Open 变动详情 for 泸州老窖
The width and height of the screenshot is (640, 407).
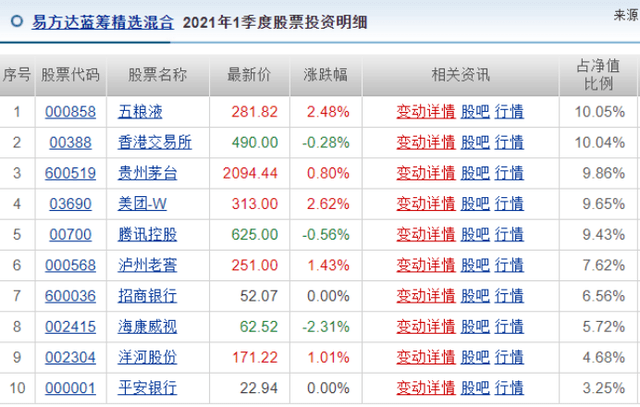coord(426,265)
